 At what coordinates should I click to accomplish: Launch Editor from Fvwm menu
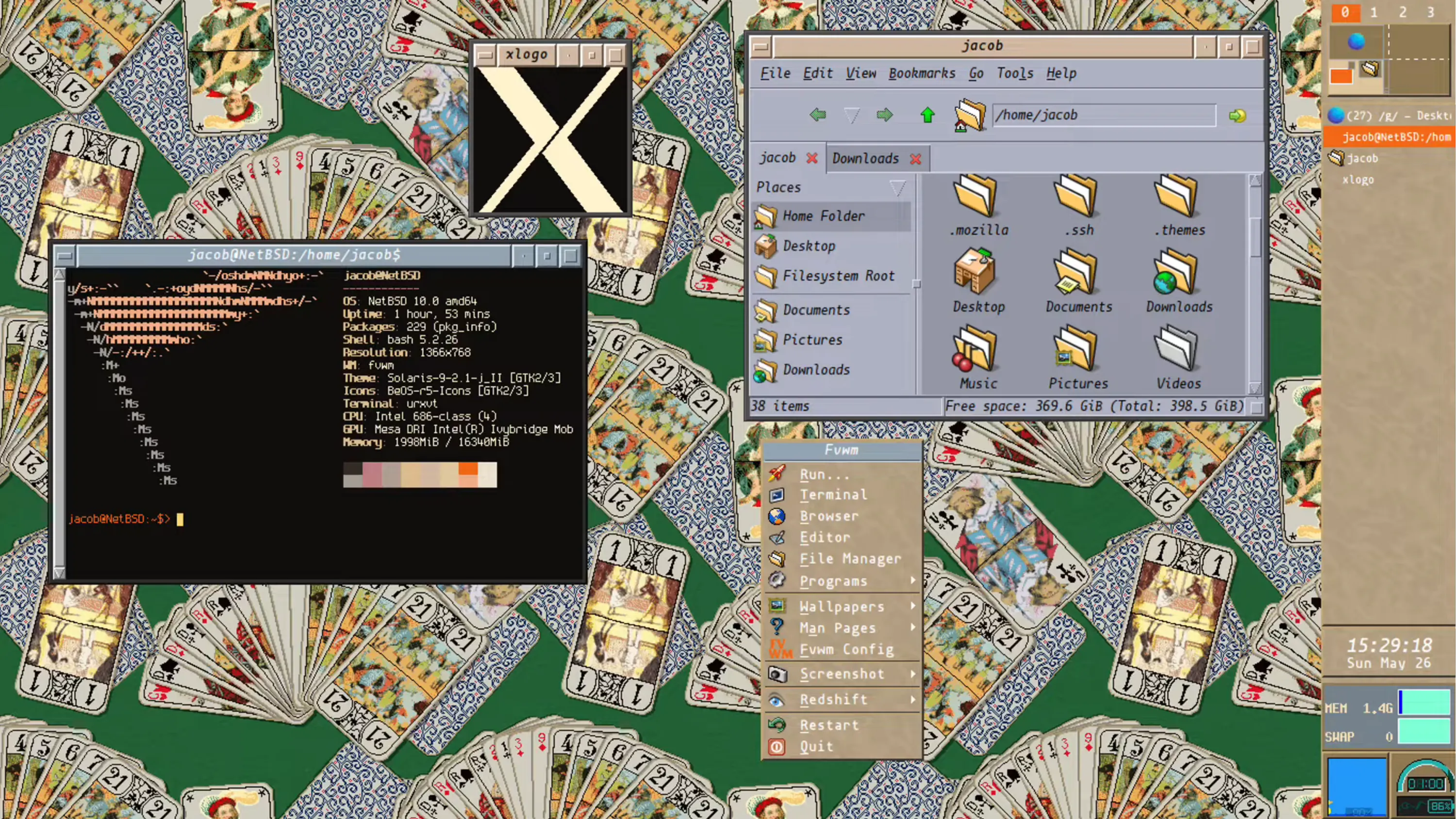point(842,538)
